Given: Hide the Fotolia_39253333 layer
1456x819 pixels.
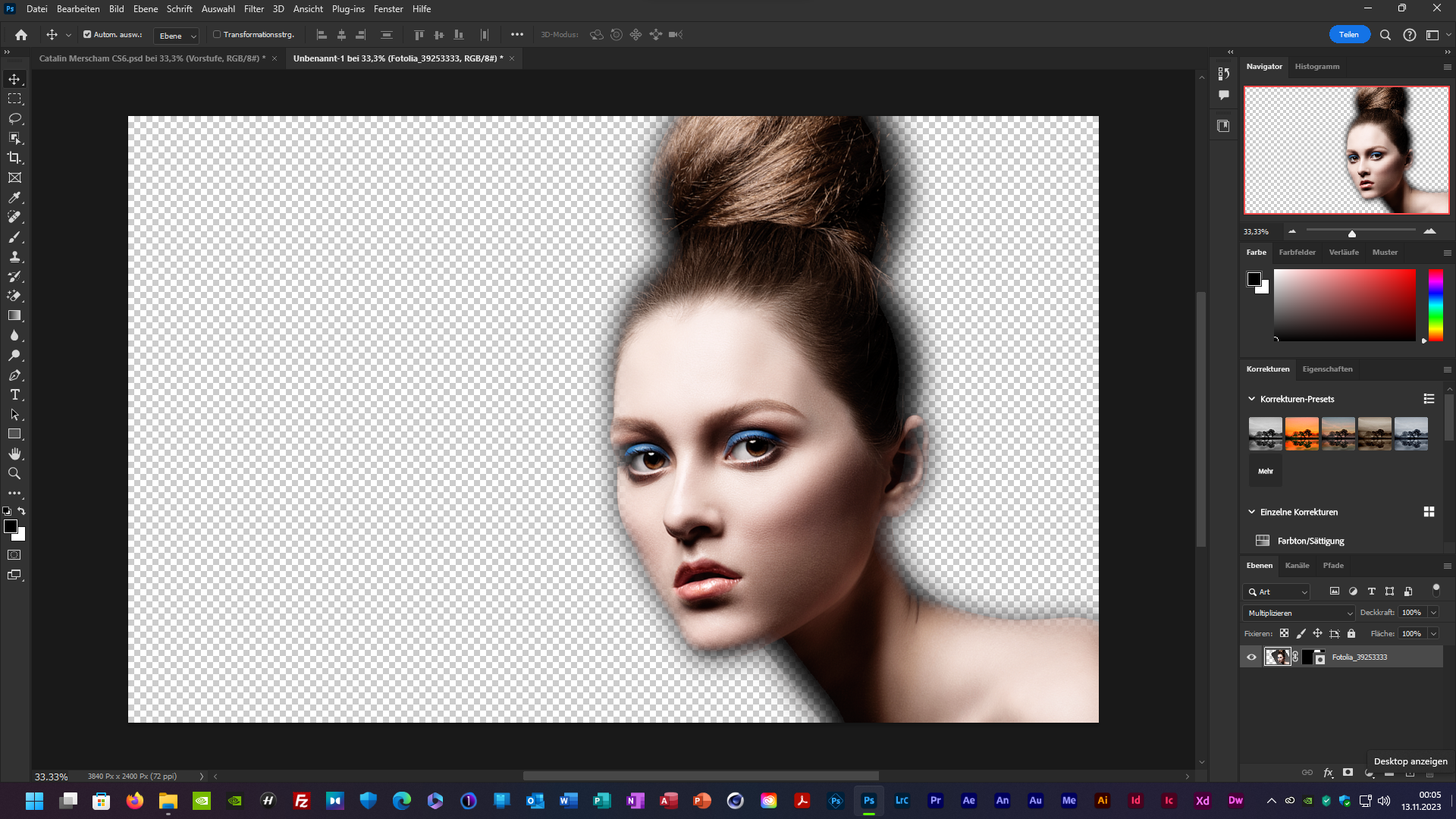Looking at the screenshot, I should [x=1251, y=657].
